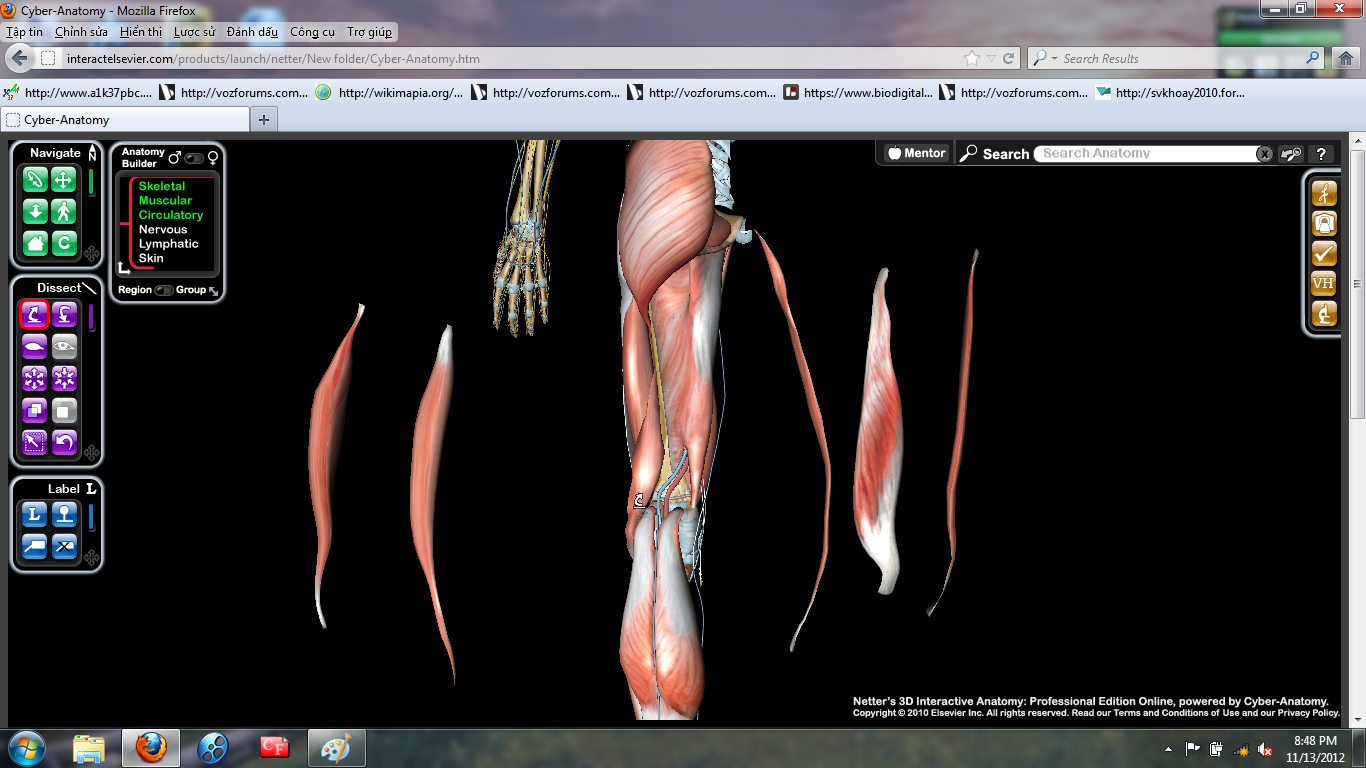Toggle the Lymphatic system layer
The width and height of the screenshot is (1366, 768).
tap(169, 244)
